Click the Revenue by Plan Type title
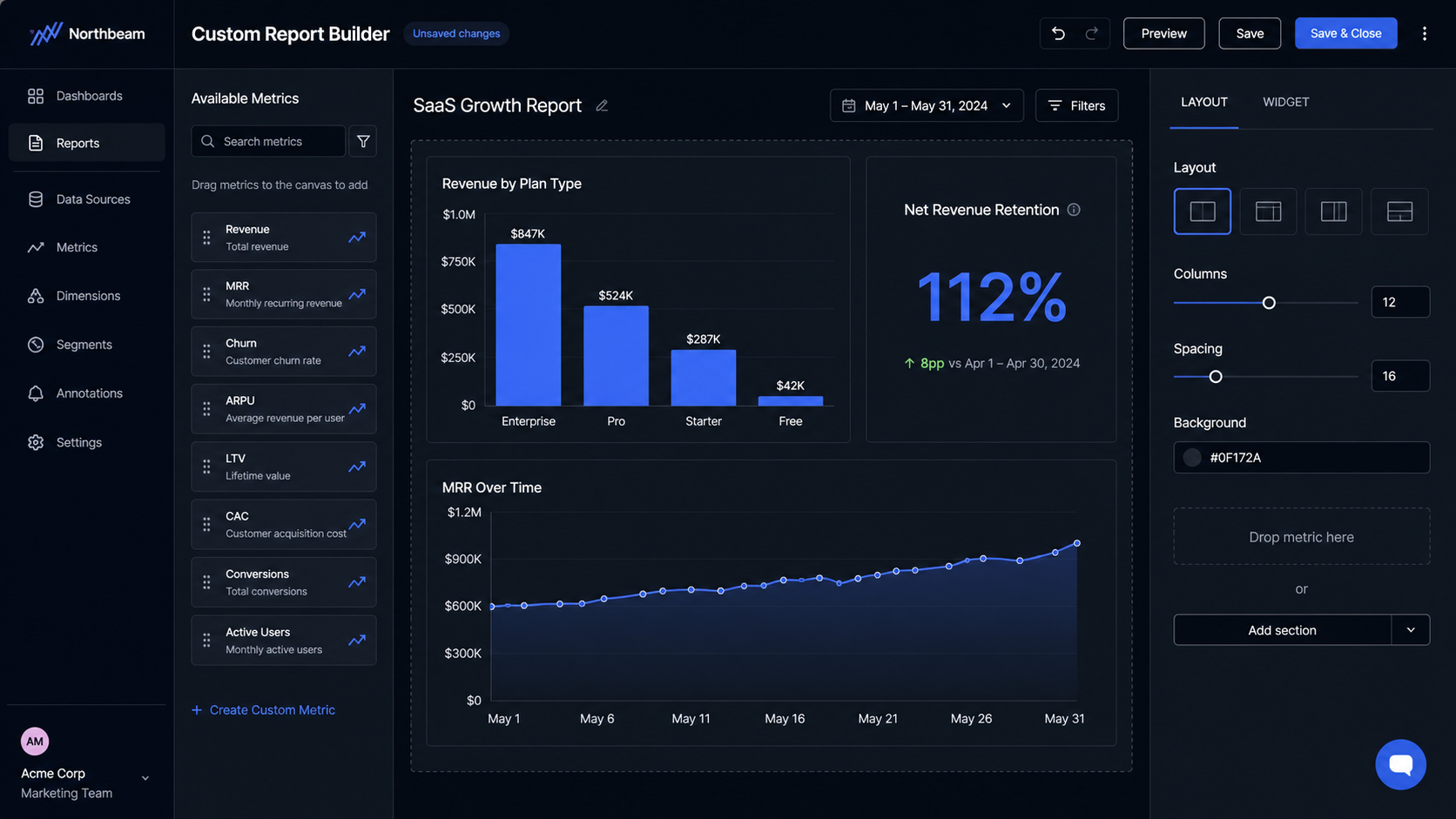The image size is (1456, 819). [x=512, y=184]
